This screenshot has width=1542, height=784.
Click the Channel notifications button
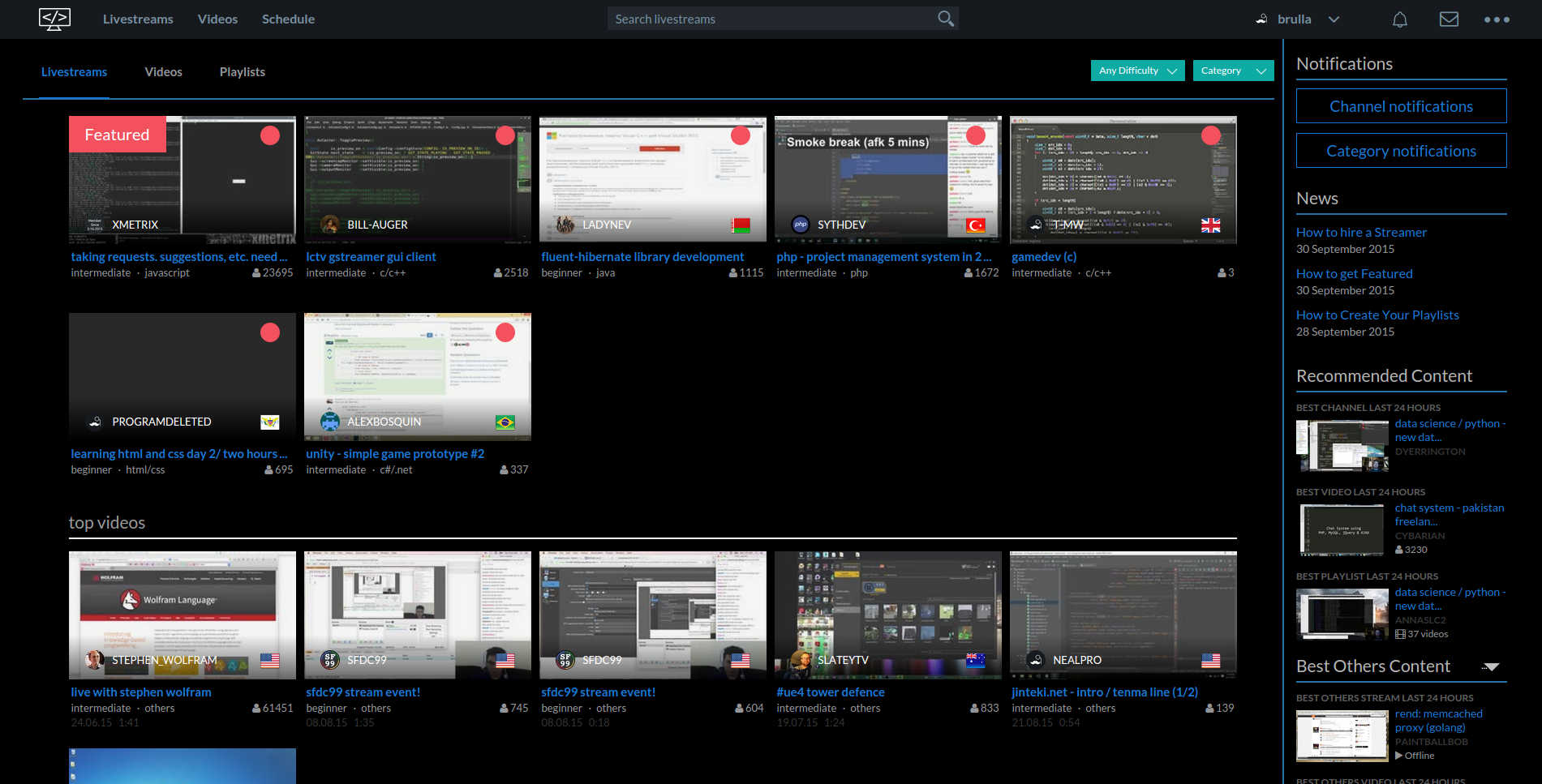[x=1401, y=105]
